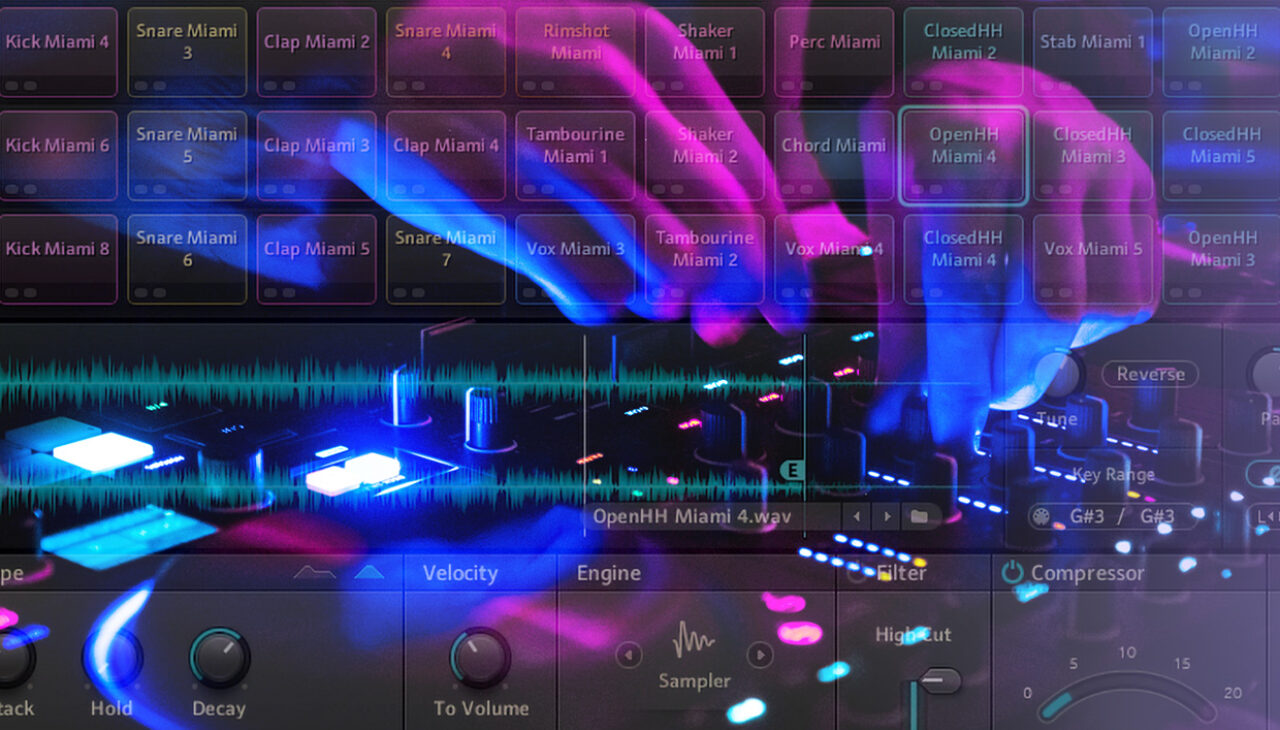Load previous sample using the left arrow icon
This screenshot has height=730, width=1280.
[857, 515]
